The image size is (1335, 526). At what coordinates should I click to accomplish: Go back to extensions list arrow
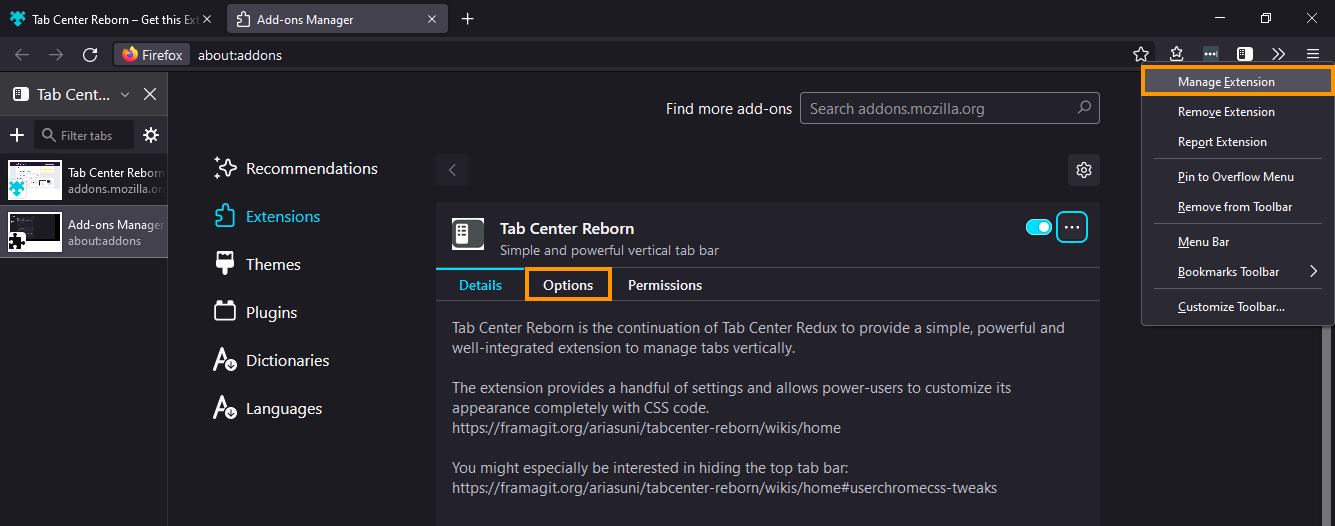point(452,170)
